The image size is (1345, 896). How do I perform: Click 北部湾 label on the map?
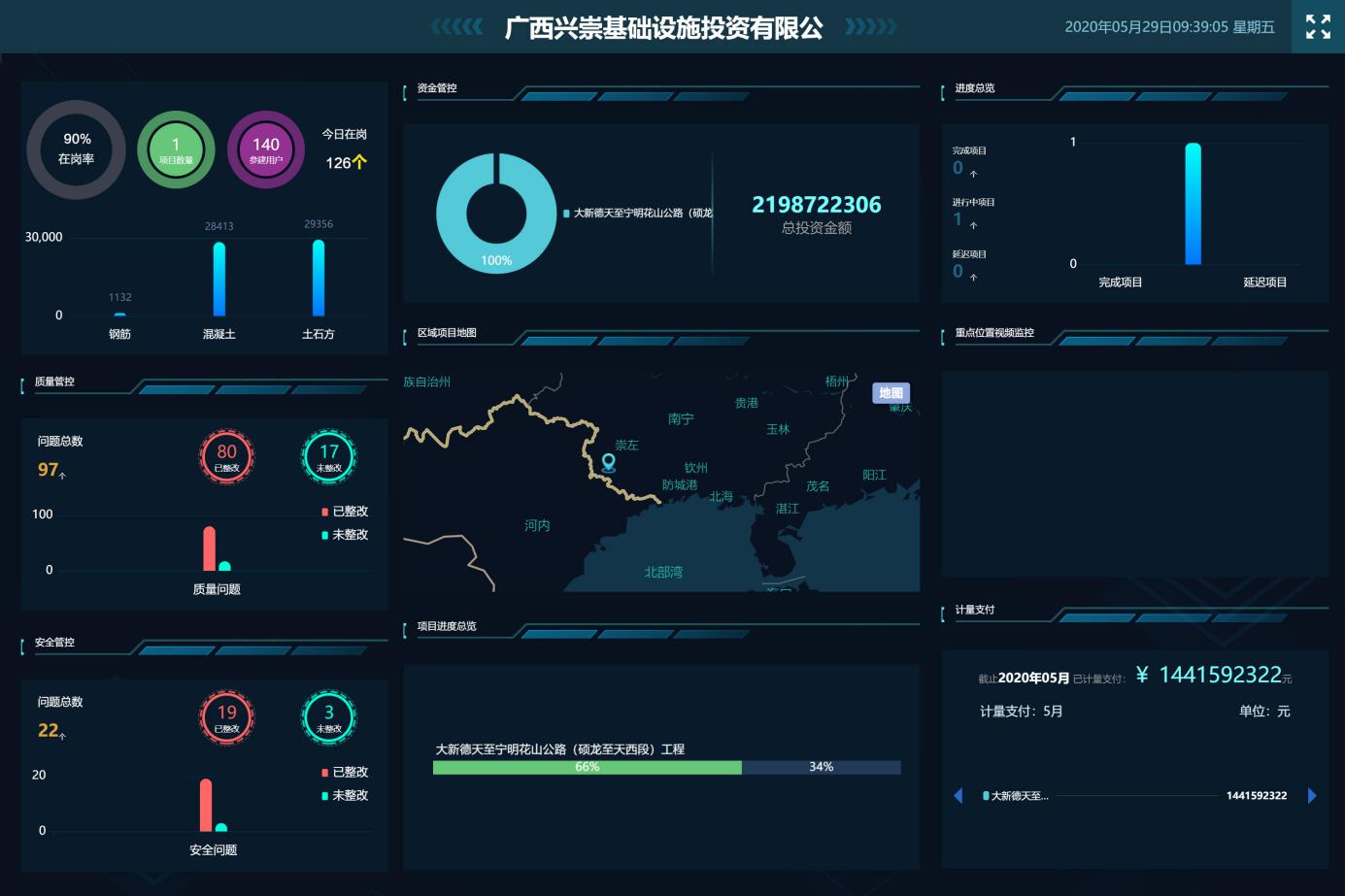tap(663, 573)
